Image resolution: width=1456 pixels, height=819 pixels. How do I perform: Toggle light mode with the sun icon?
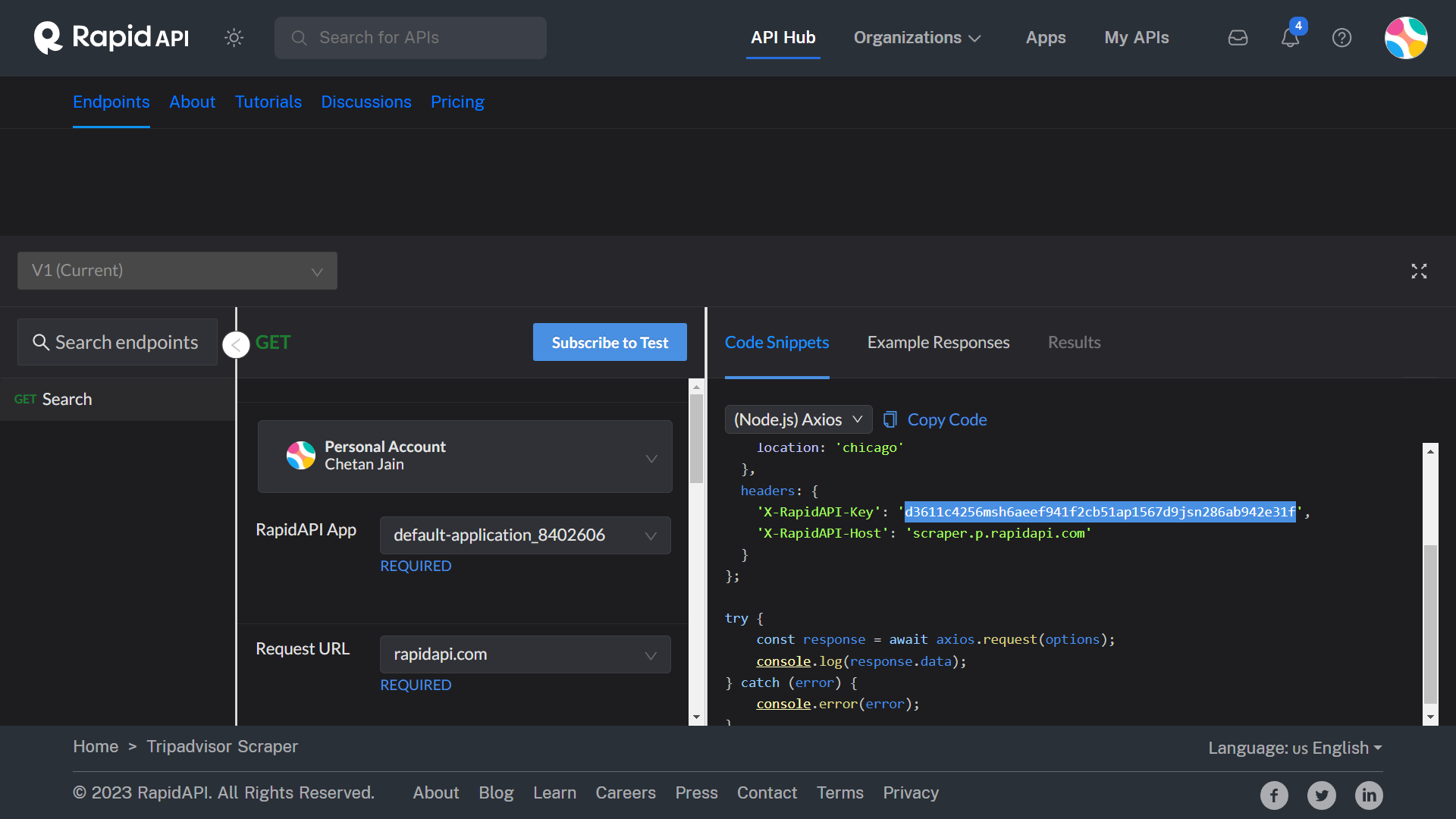[x=234, y=37]
